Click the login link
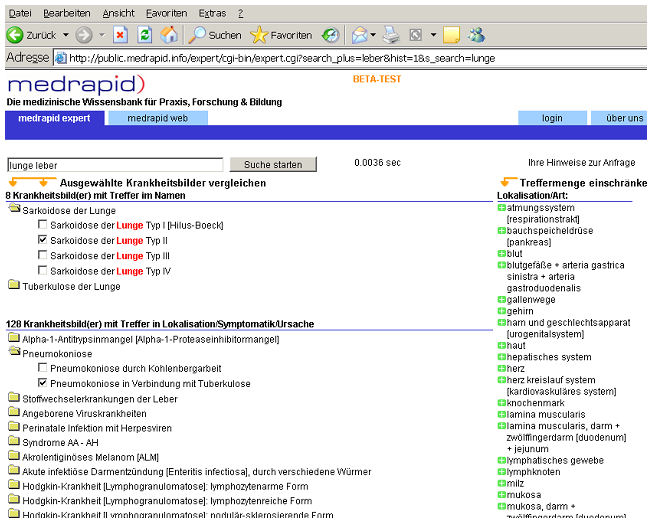Viewport: 652px width, 524px height. (x=552, y=118)
